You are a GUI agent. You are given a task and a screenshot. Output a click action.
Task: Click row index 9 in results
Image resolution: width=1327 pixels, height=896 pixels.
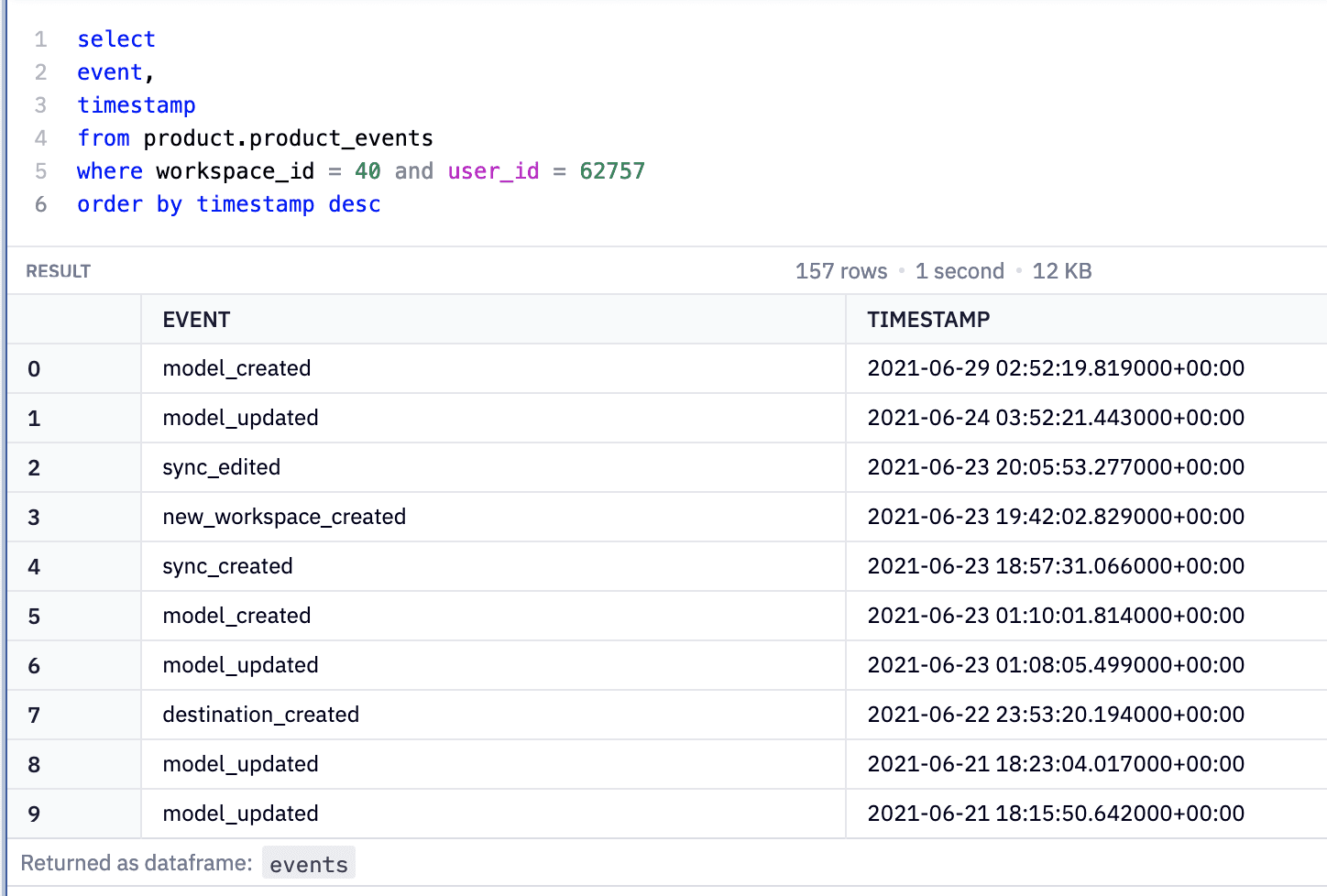click(x=34, y=814)
